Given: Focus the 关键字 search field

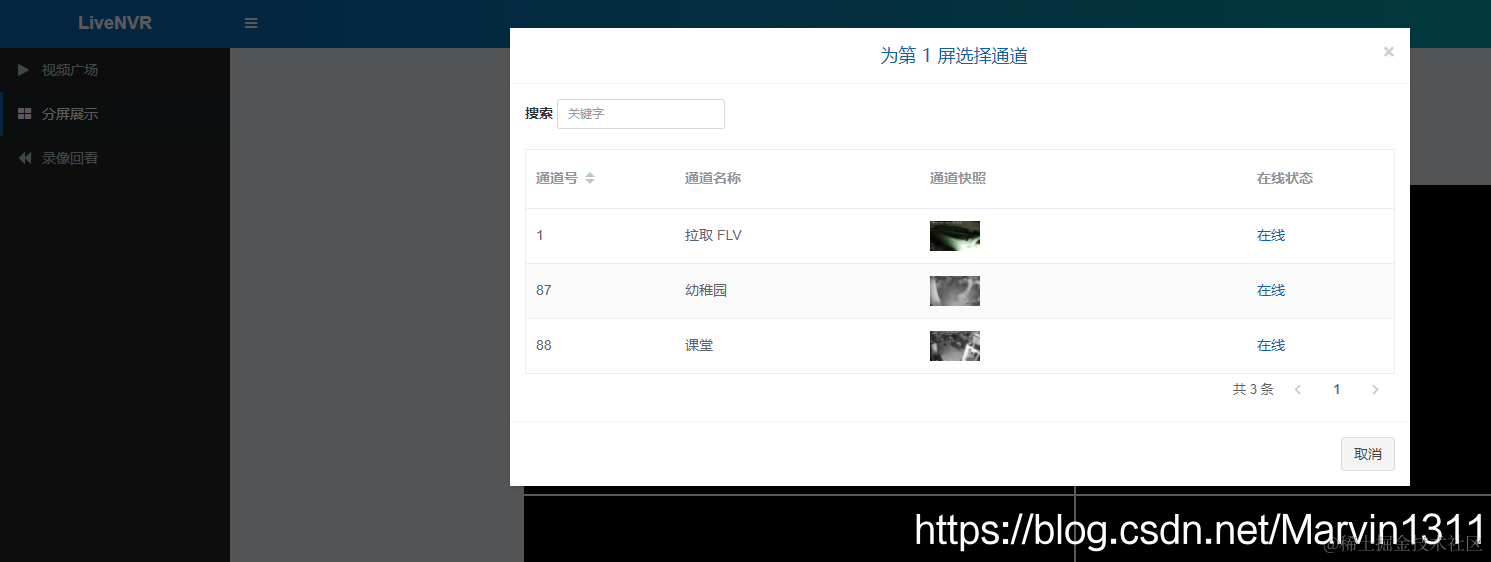Looking at the screenshot, I should [641, 114].
